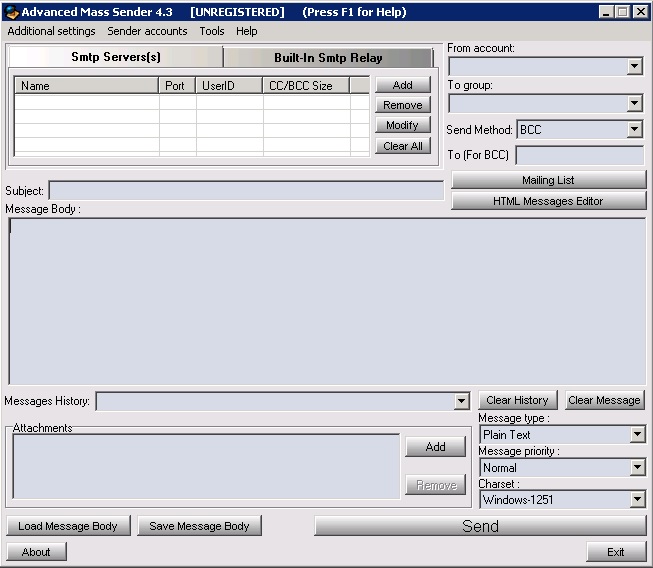Maximize the Advanced Mass Sender window
Screen dimensions: 653x568
[x=623, y=12]
